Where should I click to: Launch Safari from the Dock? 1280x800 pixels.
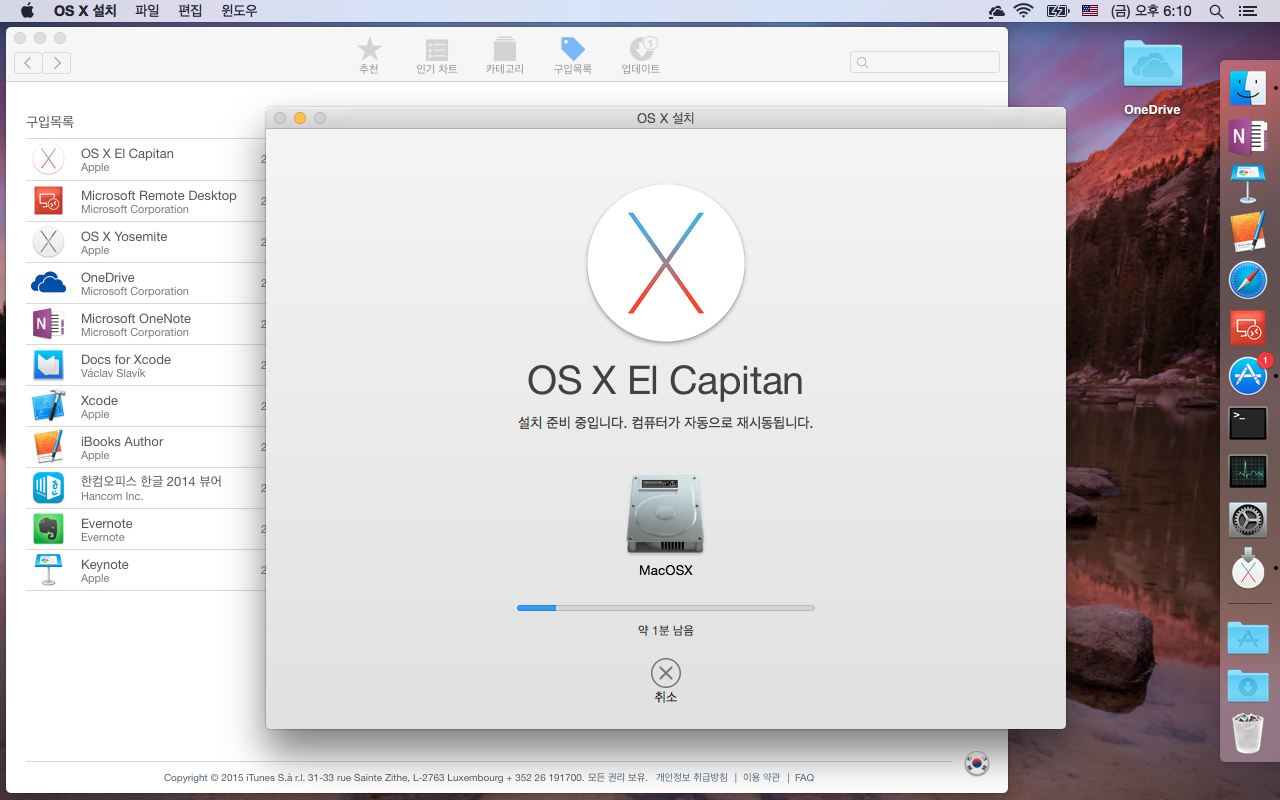click(1248, 280)
